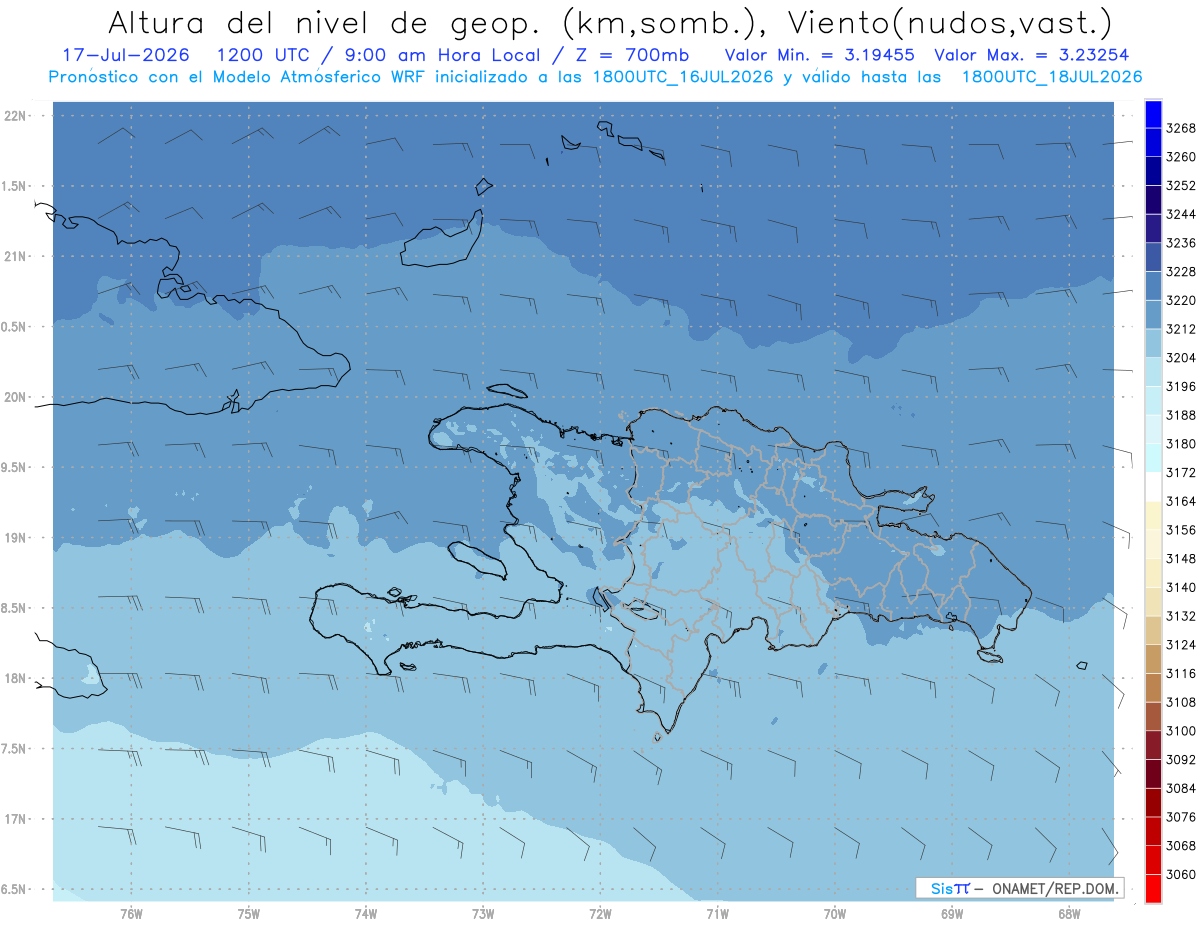1200x927 pixels.
Task: Click the '3132' colorbar value
Action: pos(1180,616)
